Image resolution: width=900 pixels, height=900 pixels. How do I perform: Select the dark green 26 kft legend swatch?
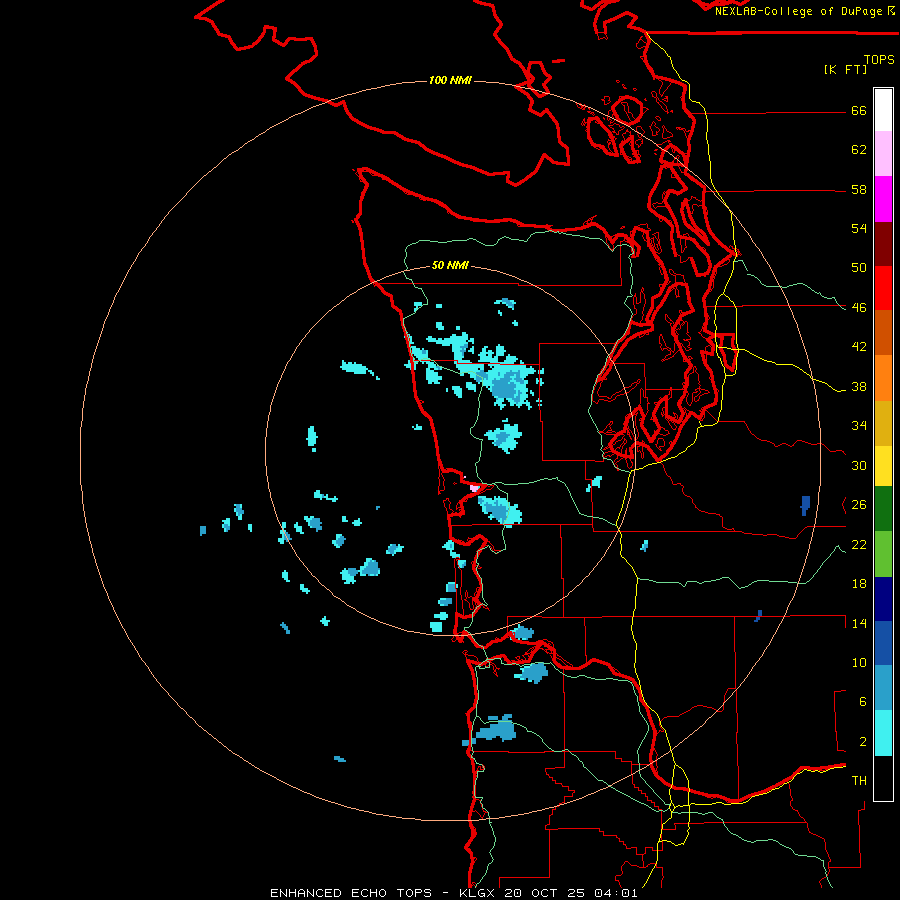883,508
